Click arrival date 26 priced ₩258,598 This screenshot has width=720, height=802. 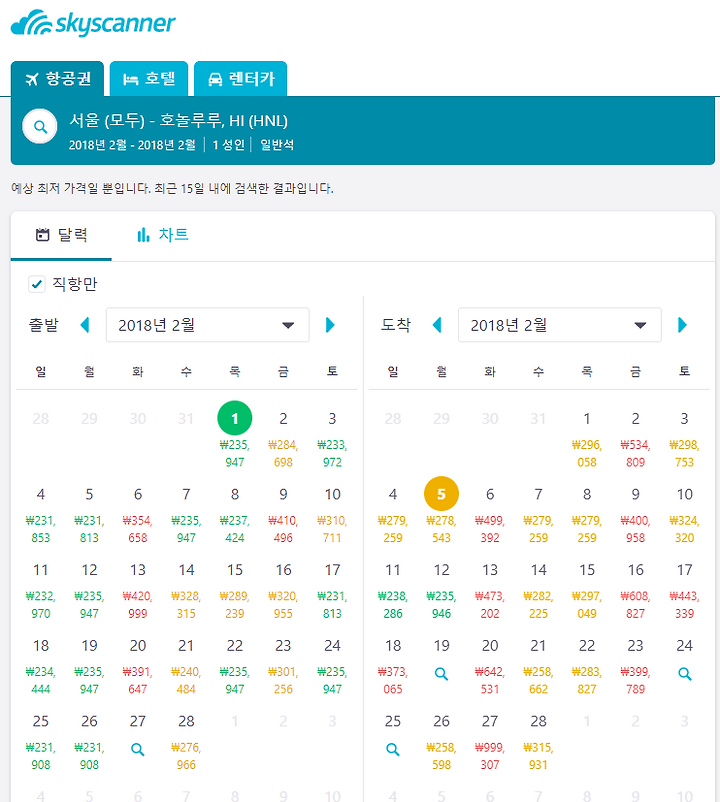click(x=441, y=743)
